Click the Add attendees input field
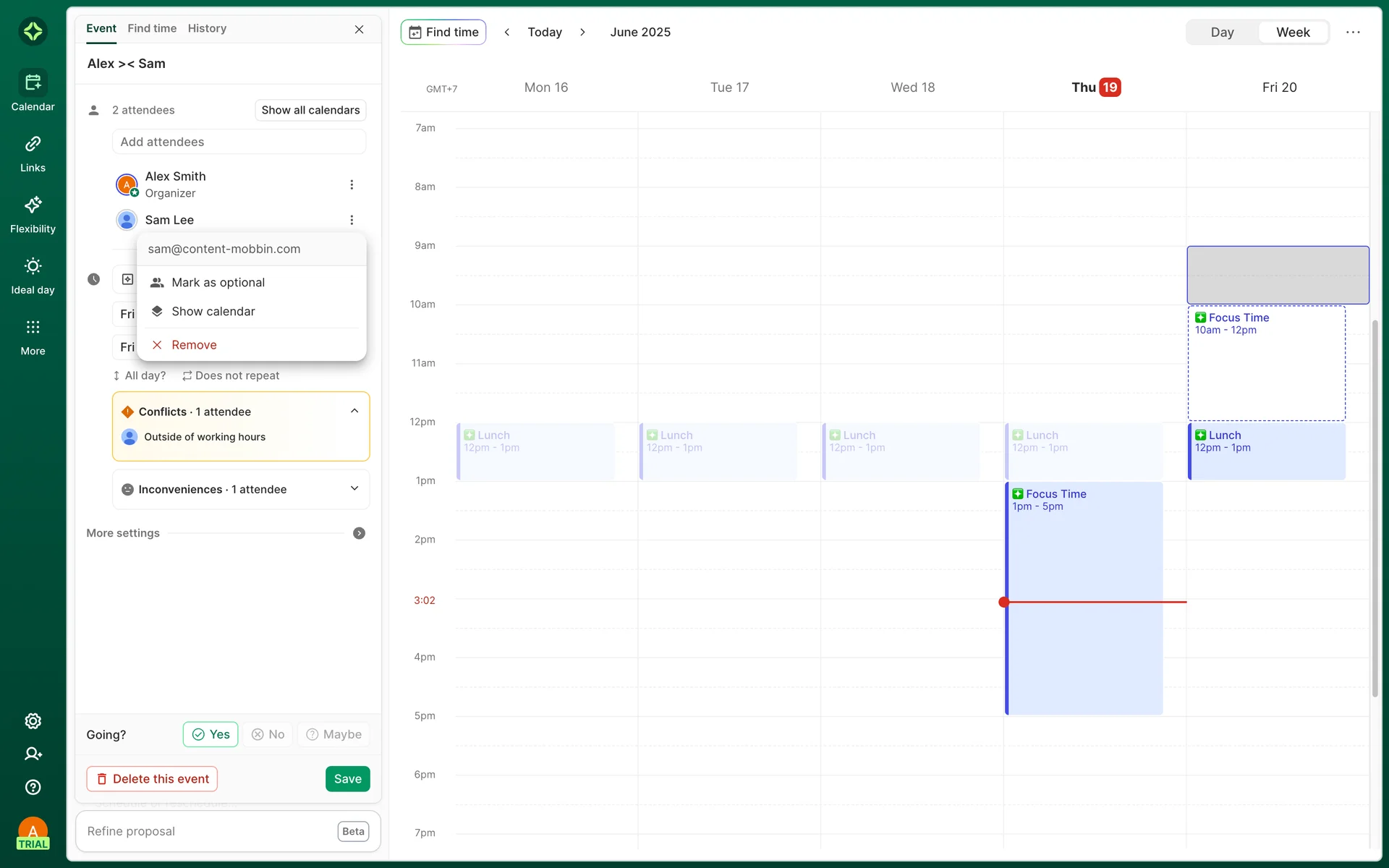 click(x=239, y=142)
